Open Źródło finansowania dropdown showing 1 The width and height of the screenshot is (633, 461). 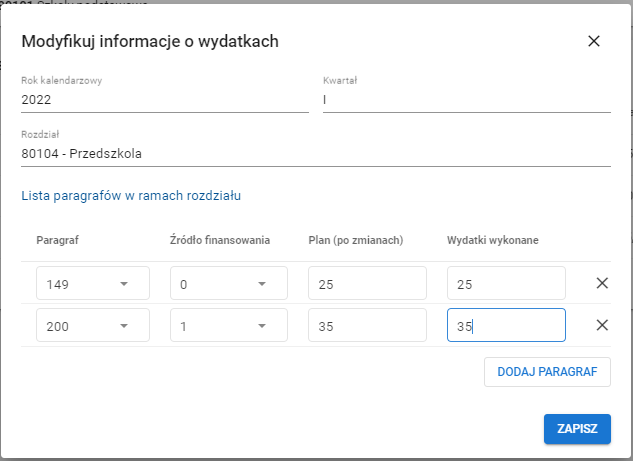pos(229,325)
